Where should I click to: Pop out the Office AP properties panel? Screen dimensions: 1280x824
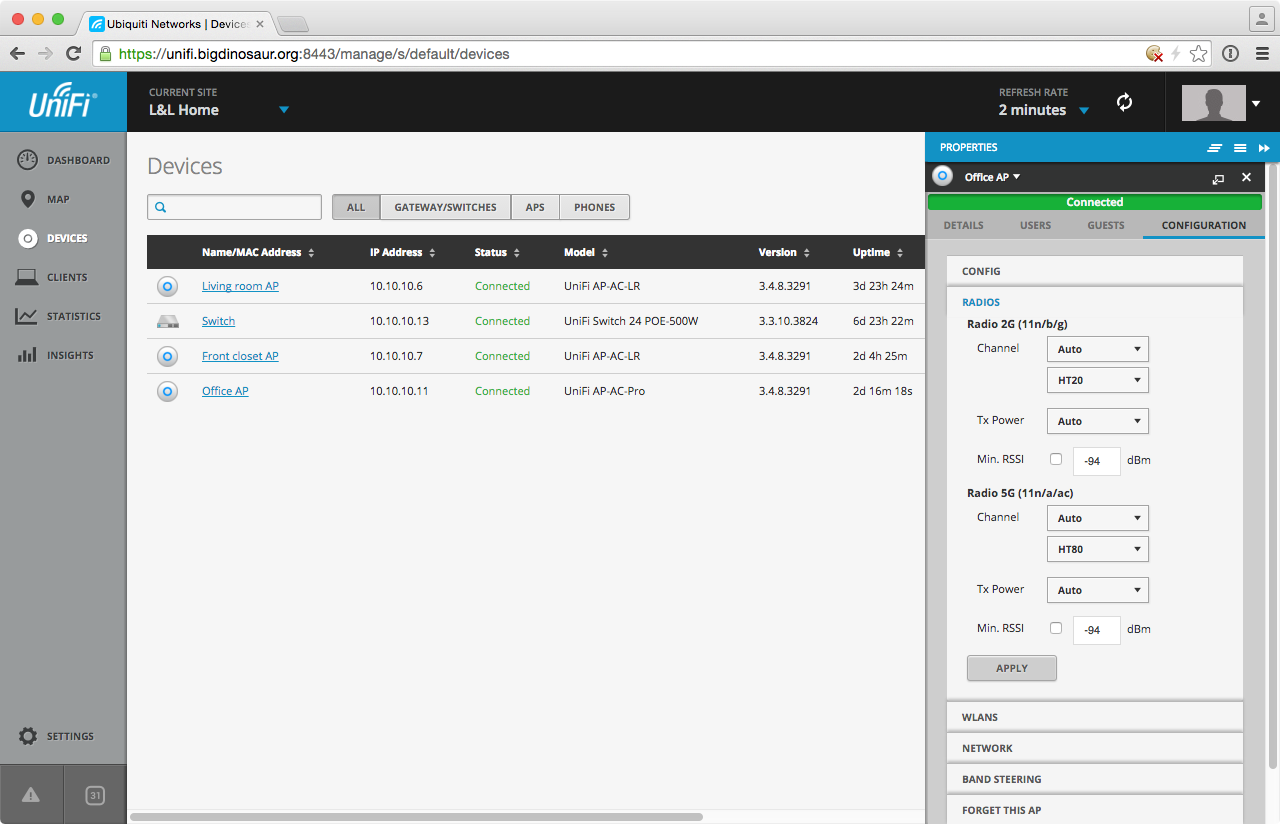point(1217,178)
